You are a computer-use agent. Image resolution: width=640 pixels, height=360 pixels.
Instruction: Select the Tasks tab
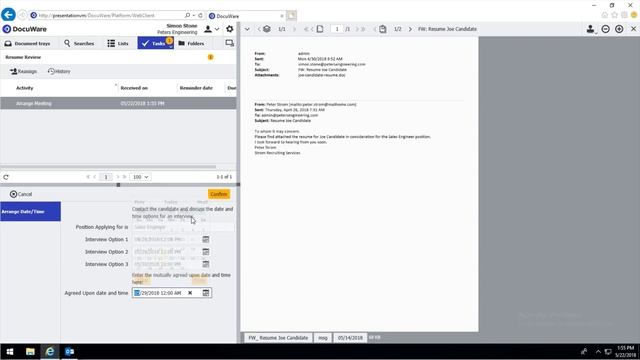[156, 43]
